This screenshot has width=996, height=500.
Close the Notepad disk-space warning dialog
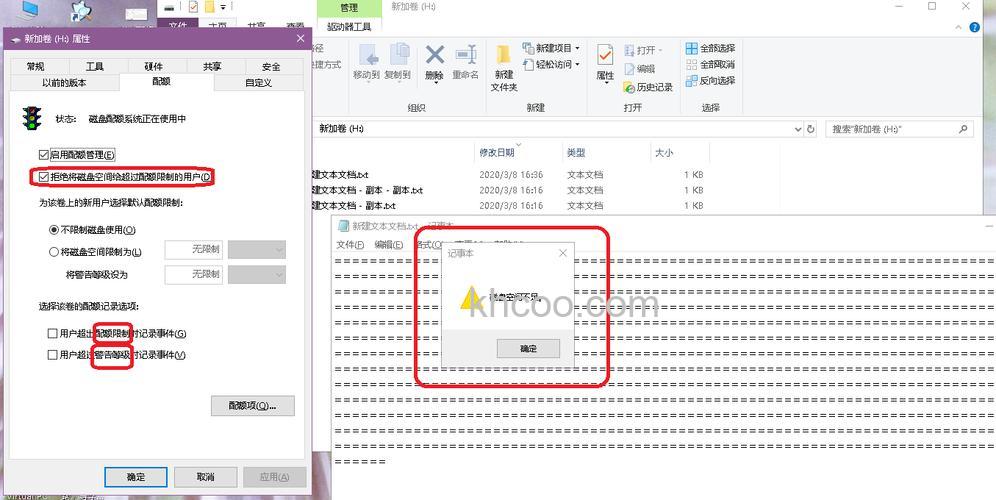(x=563, y=253)
